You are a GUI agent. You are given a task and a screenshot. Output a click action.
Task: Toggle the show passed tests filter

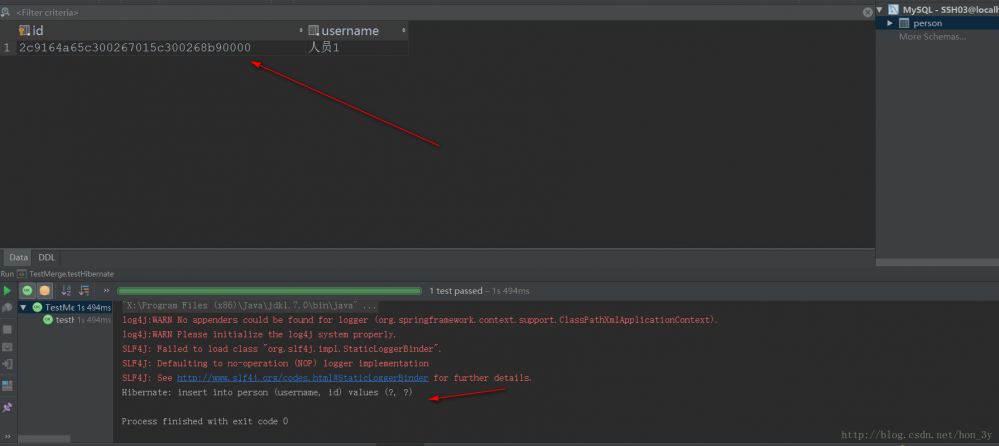click(x=28, y=290)
